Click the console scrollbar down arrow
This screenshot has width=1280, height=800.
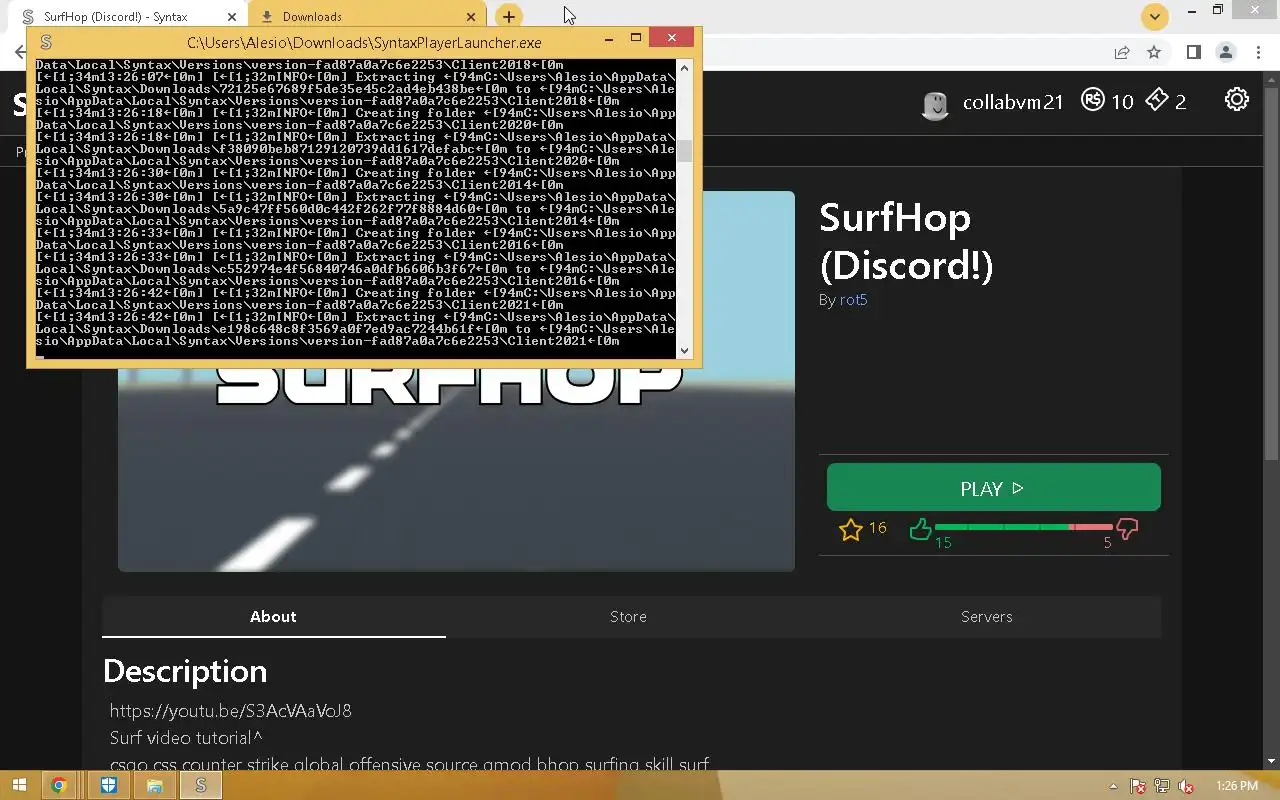[685, 351]
